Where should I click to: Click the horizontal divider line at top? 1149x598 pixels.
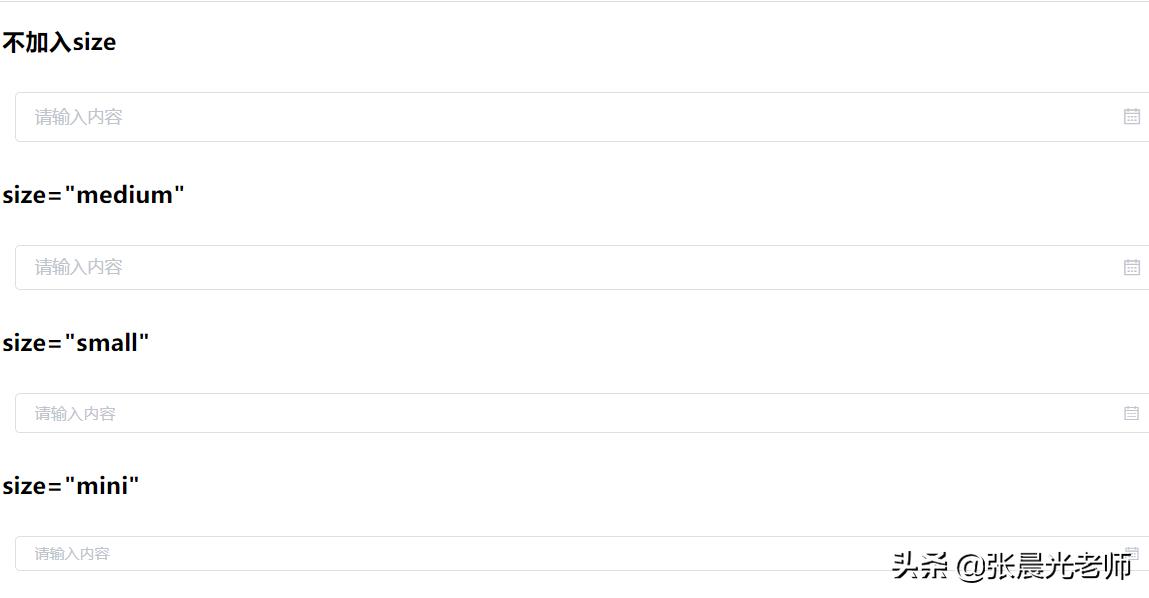pos(574,2)
